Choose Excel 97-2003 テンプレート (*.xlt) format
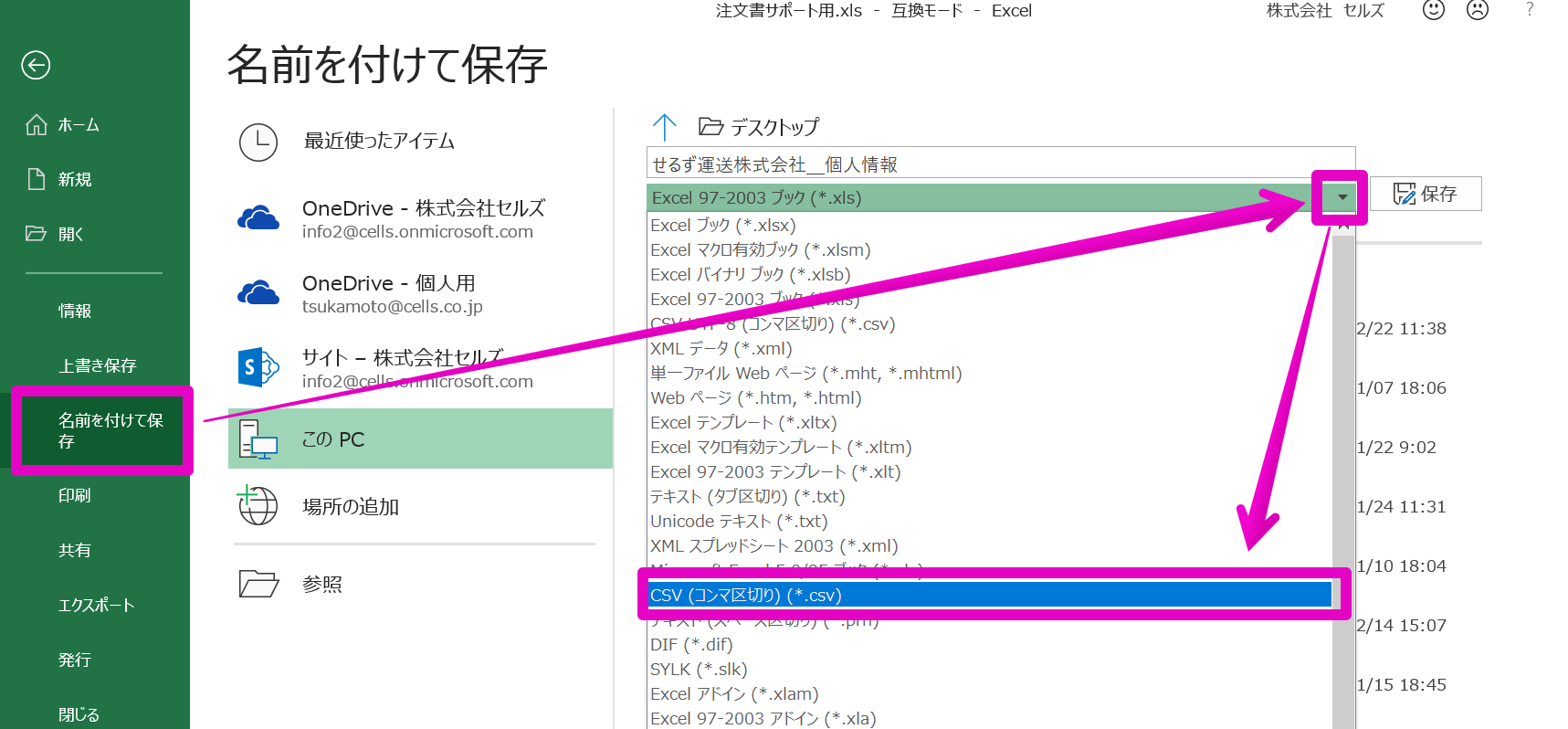1568x729 pixels. coord(775,471)
